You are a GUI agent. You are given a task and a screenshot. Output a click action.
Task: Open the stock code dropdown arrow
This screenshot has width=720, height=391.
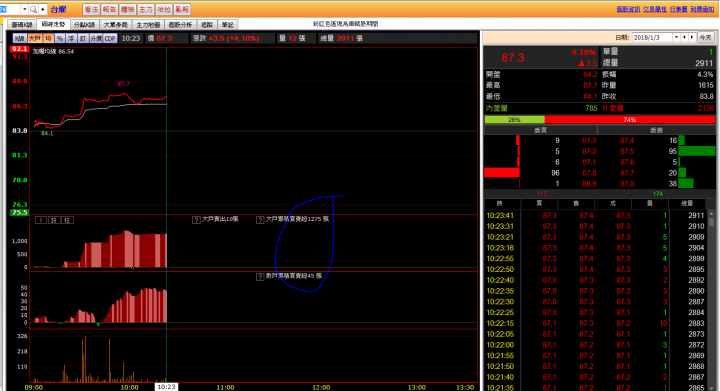[24, 9]
